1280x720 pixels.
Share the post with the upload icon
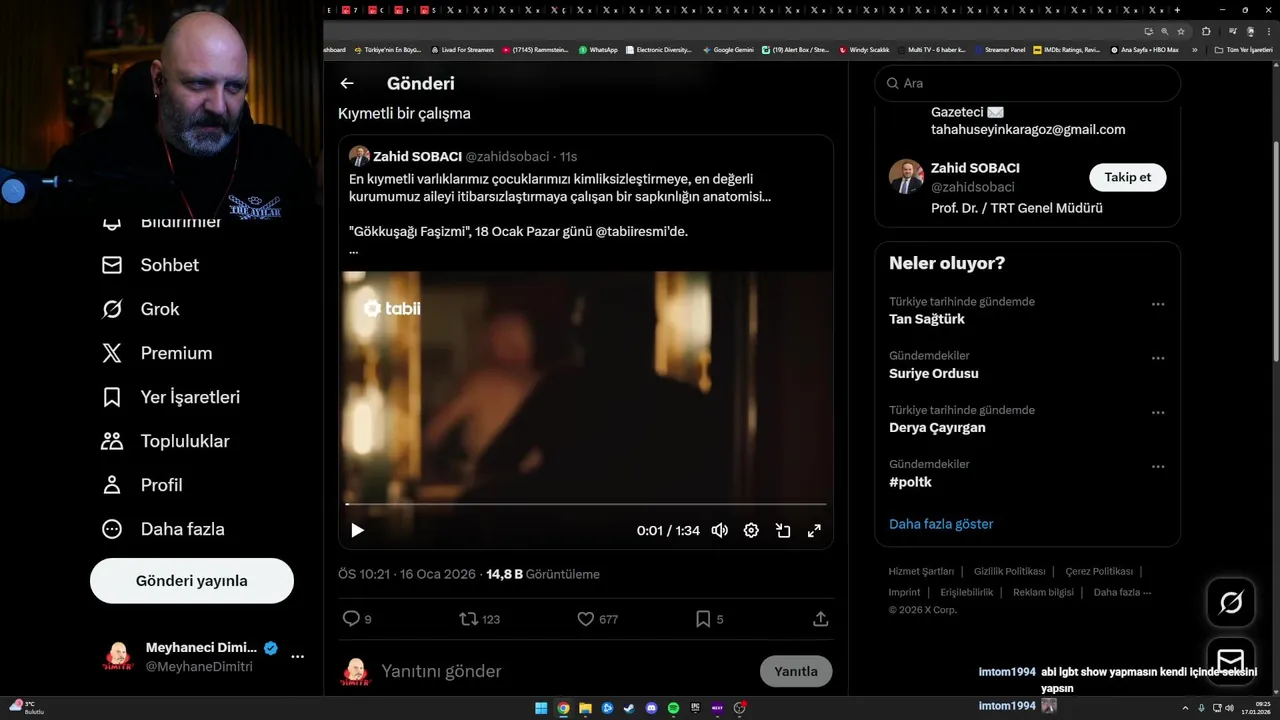[821, 619]
